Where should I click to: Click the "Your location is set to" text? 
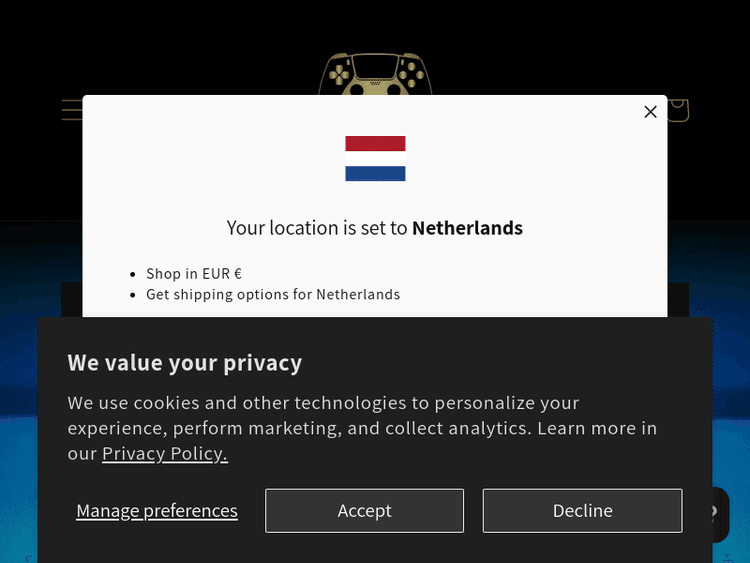(x=318, y=228)
